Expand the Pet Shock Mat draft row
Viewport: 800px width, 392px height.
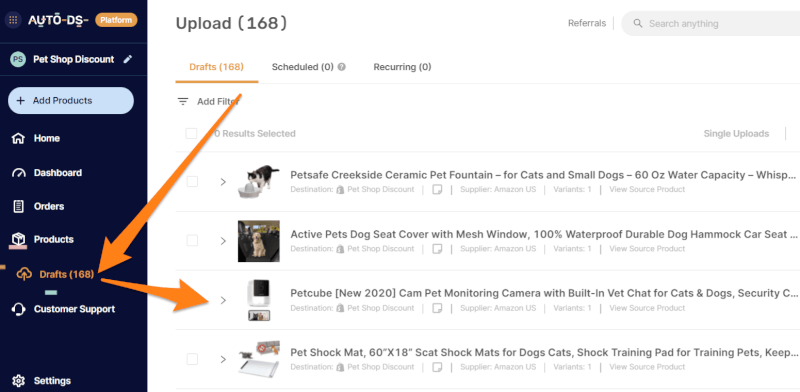(x=223, y=359)
